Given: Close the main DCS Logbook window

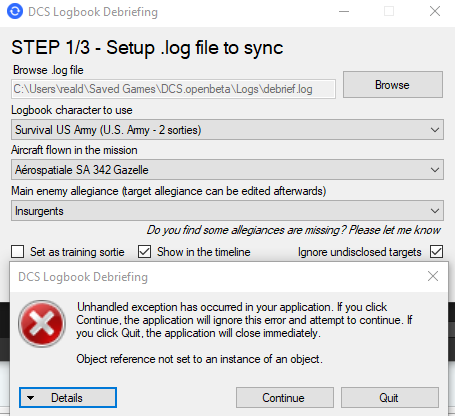Looking at the screenshot, I should [435, 11].
